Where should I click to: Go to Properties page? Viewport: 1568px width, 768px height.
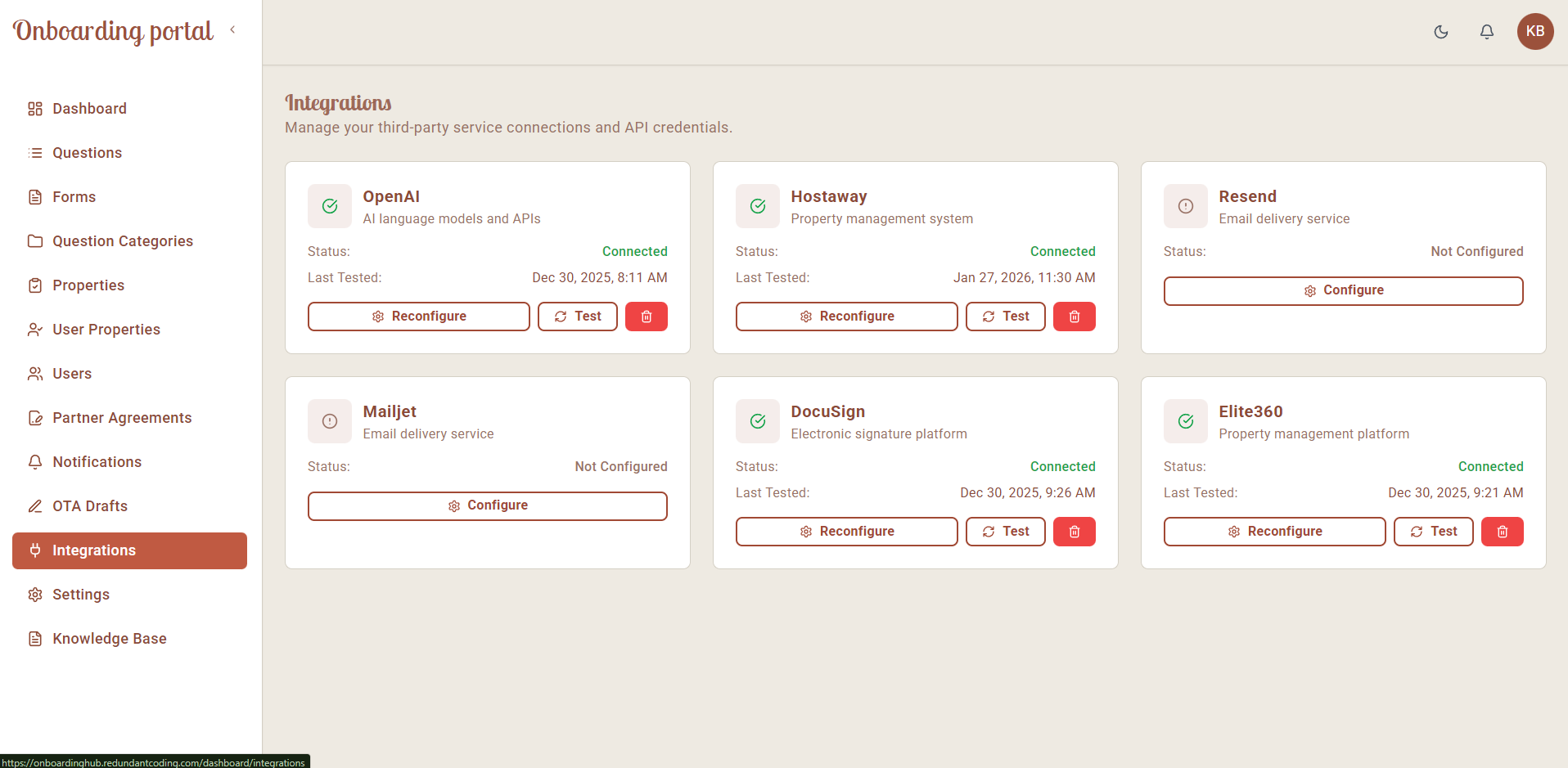(x=129, y=285)
